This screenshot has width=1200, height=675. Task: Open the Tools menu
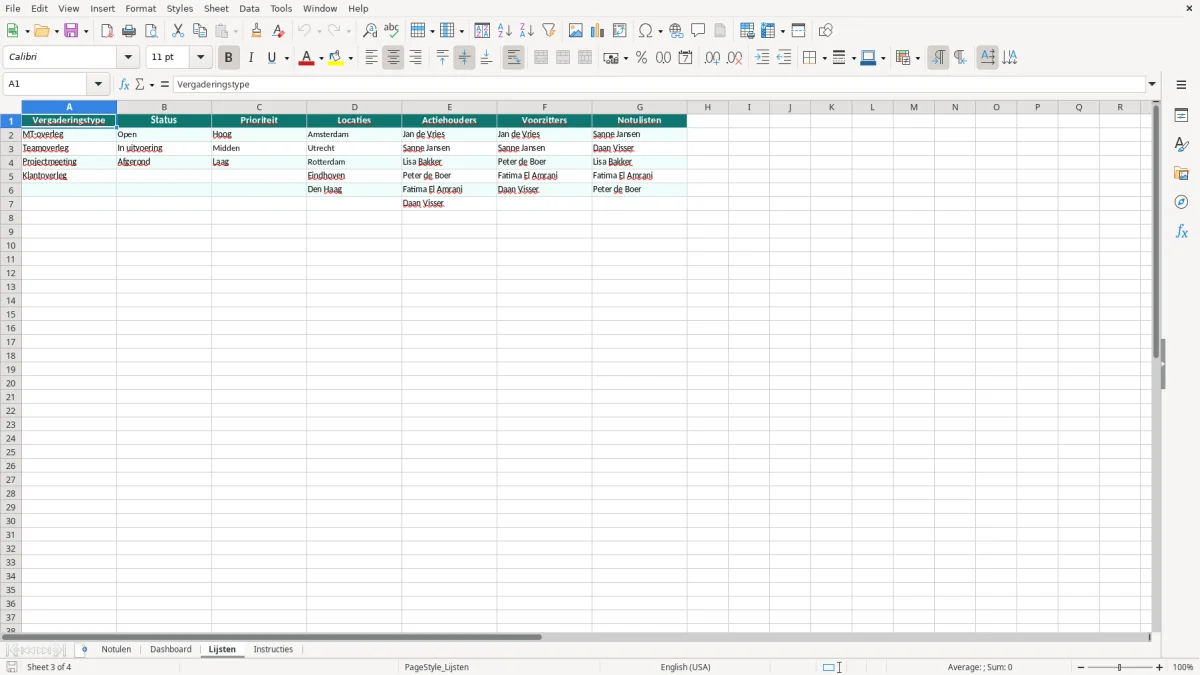click(281, 8)
